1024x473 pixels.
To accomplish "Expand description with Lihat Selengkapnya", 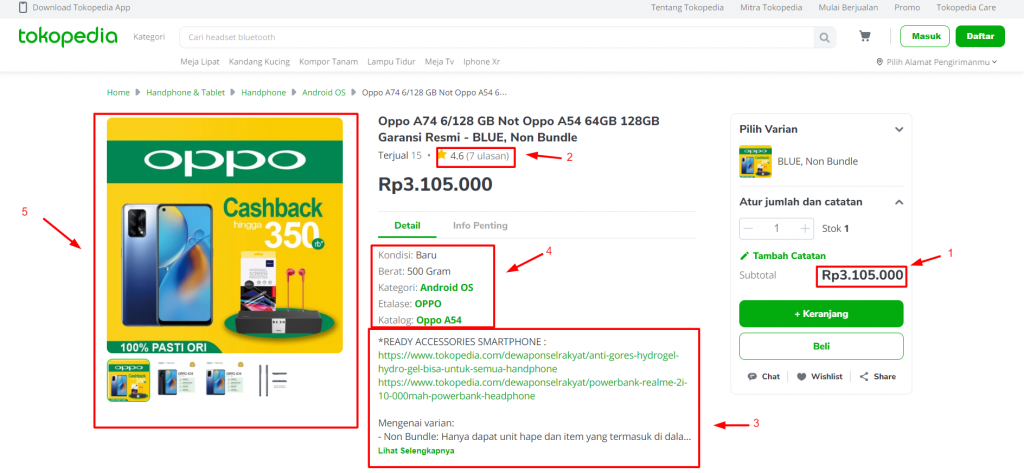I will pyautogui.click(x=416, y=451).
